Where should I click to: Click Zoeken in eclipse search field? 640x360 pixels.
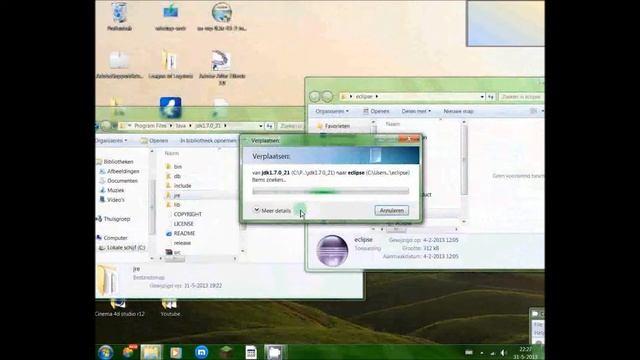[521, 96]
